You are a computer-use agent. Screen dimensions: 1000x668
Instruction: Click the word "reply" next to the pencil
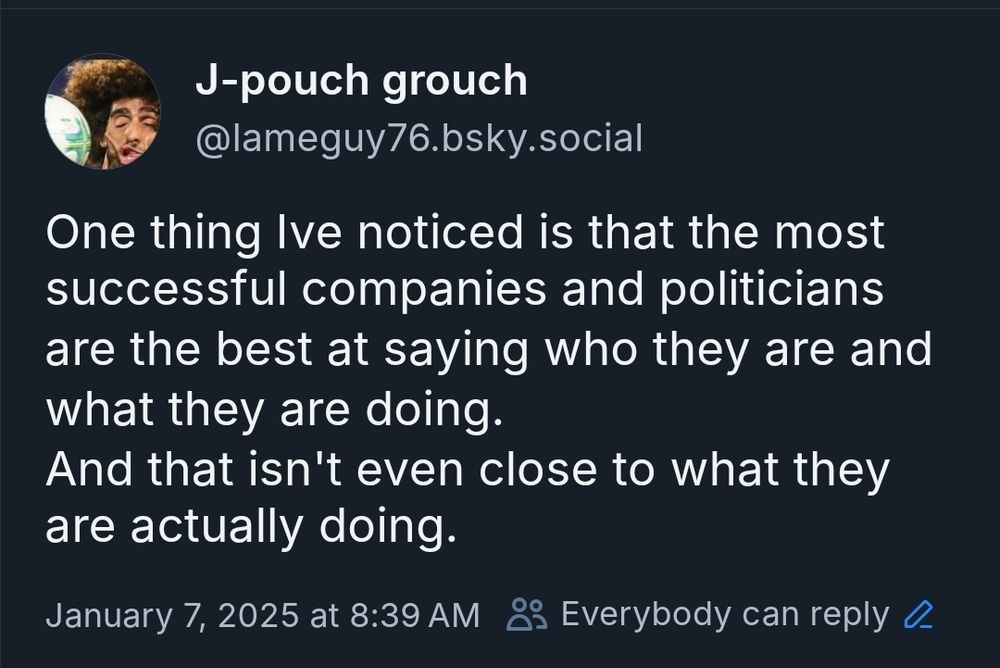click(849, 614)
